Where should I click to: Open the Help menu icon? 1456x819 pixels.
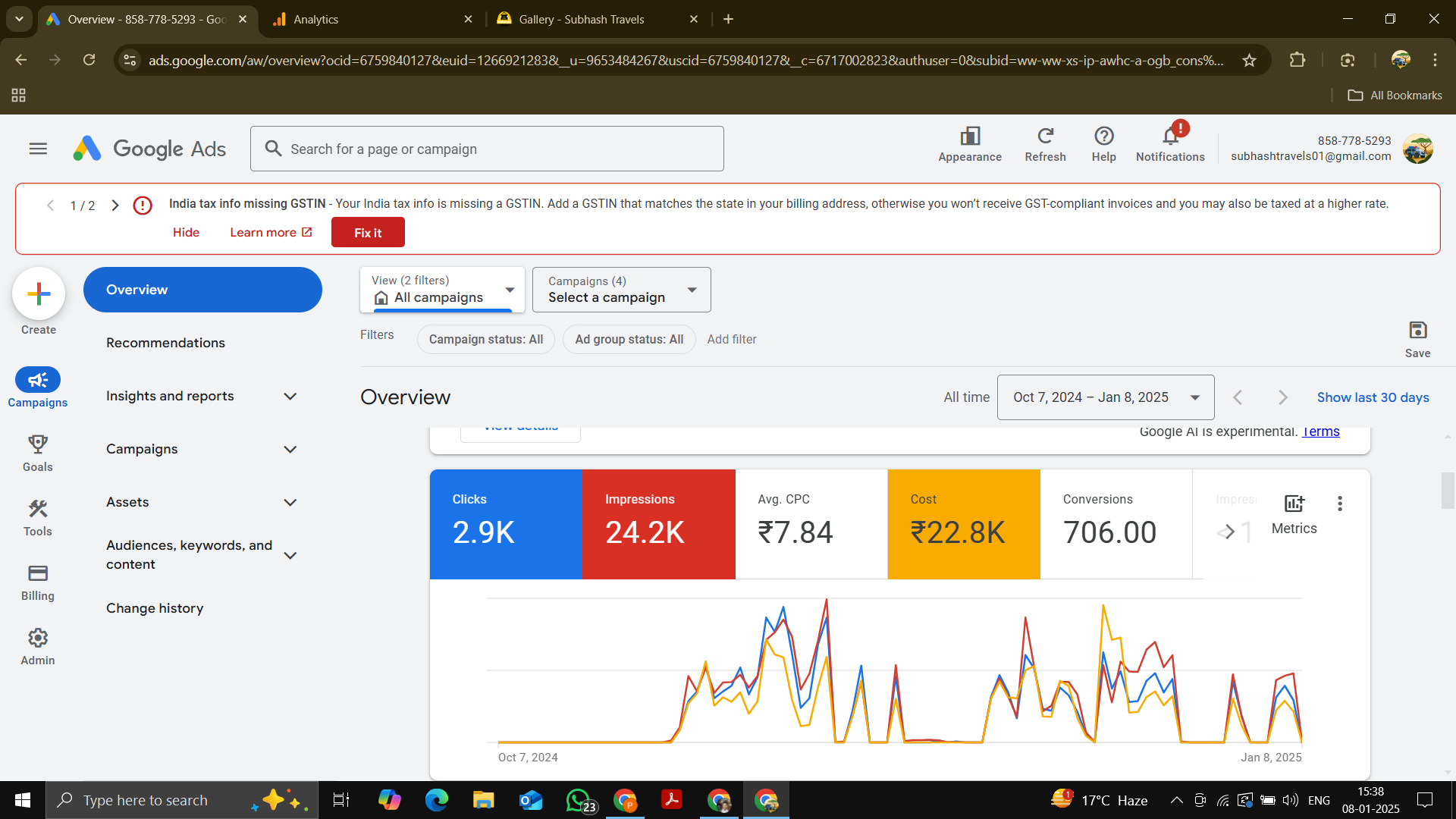(1103, 144)
